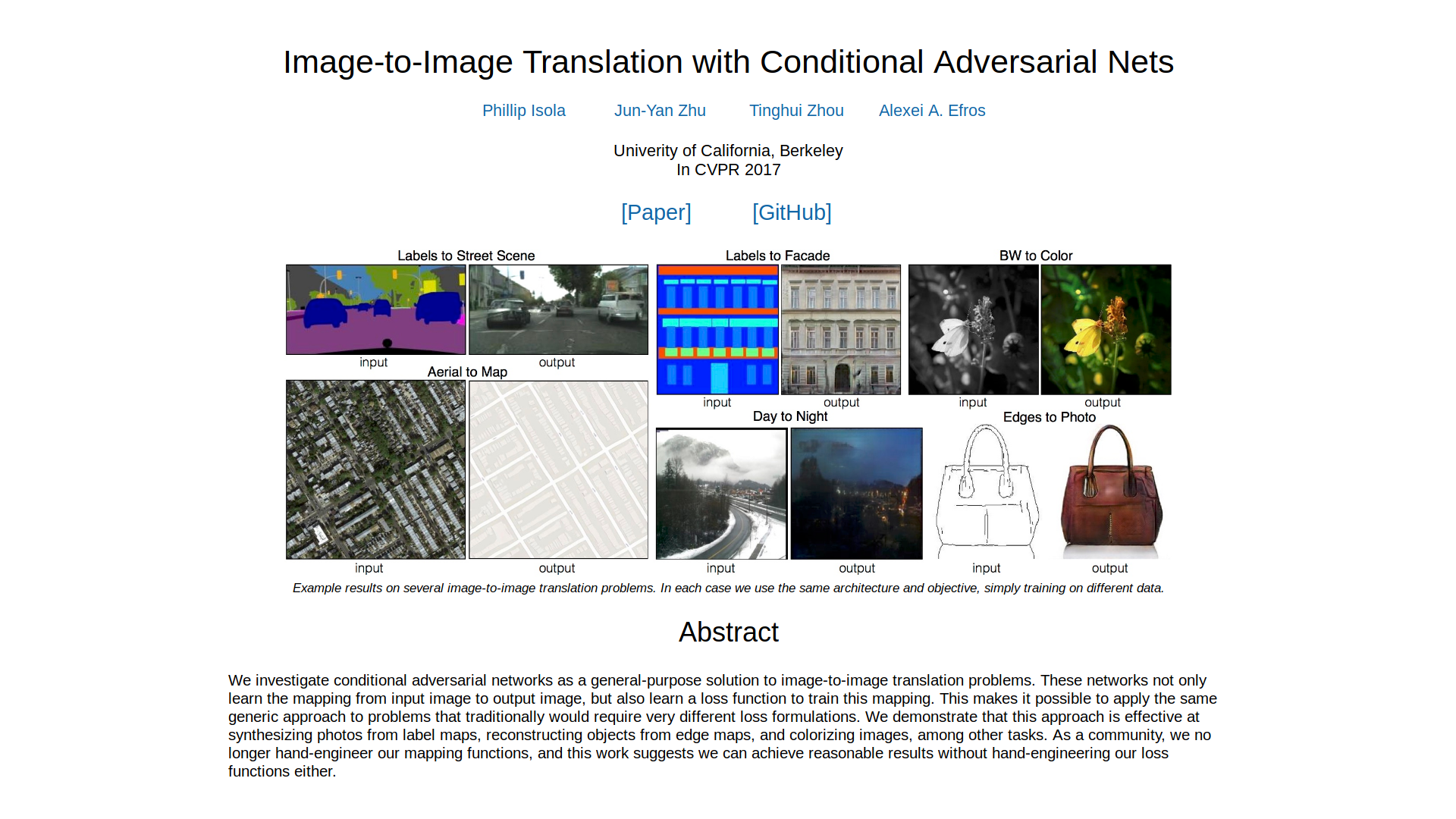1456x819 pixels.
Task: Click the street scene photo output image
Action: (x=558, y=309)
